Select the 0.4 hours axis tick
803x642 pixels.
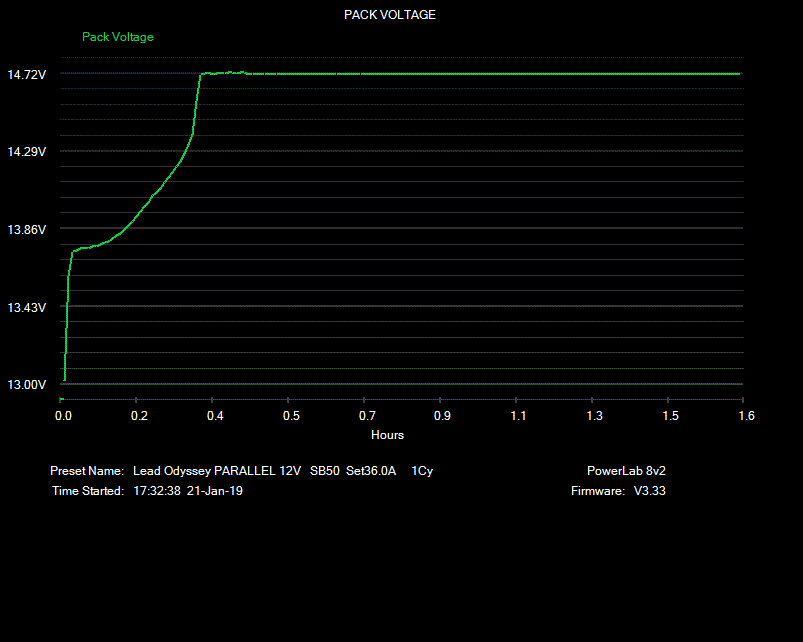click(215, 416)
